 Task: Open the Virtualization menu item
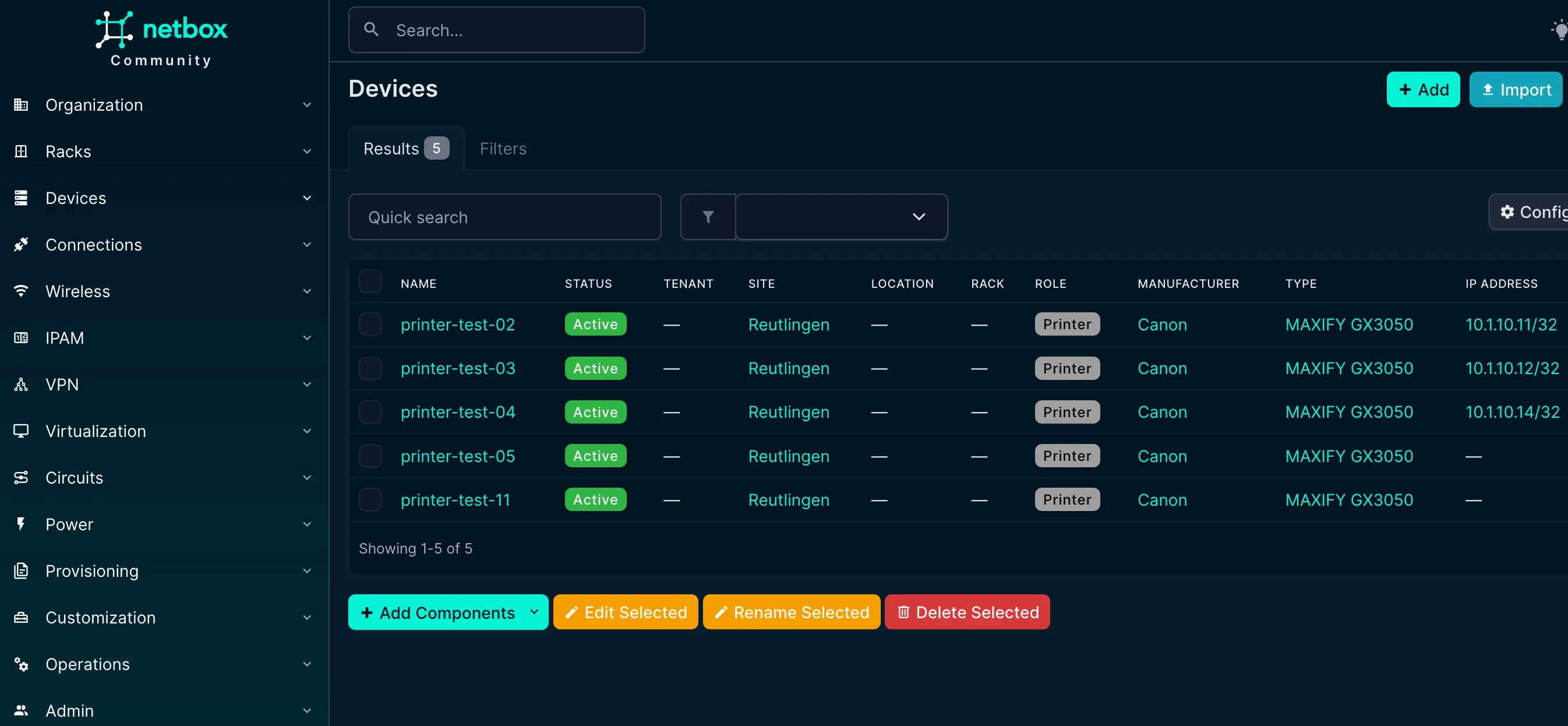click(x=163, y=431)
